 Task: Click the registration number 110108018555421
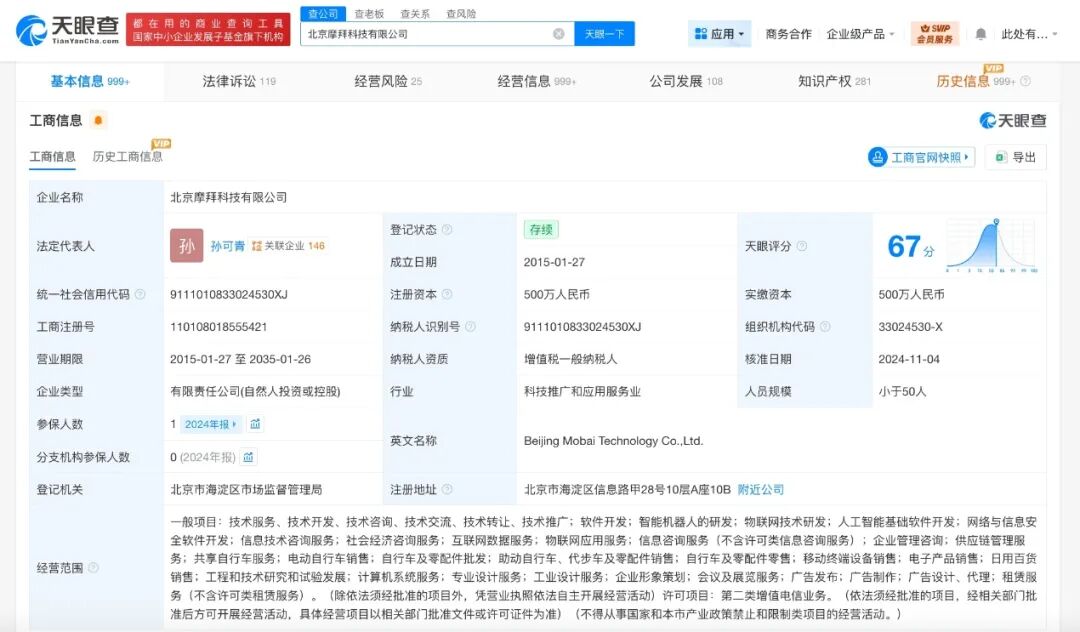[x=218, y=326]
